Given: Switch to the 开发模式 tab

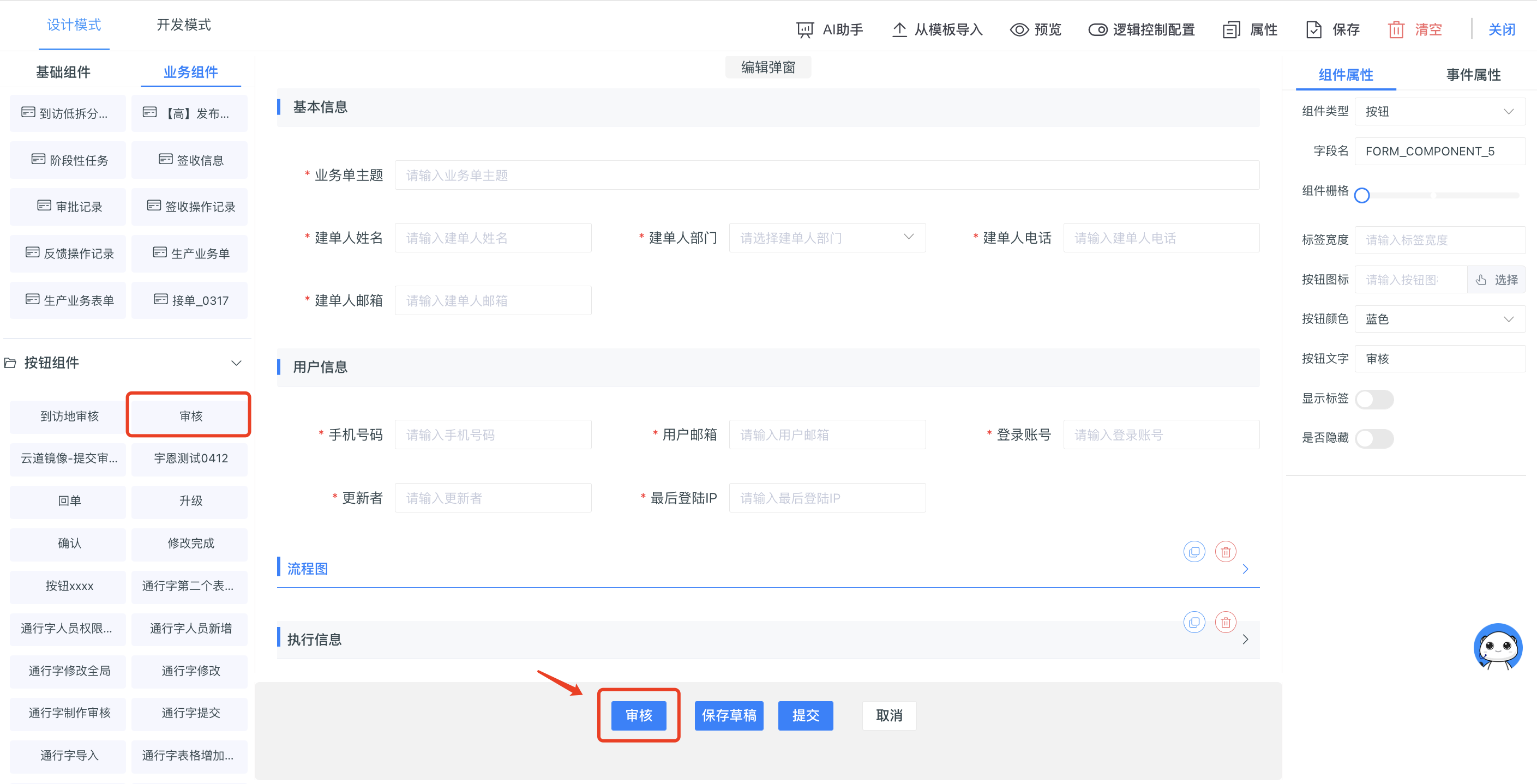Looking at the screenshot, I should coord(183,25).
